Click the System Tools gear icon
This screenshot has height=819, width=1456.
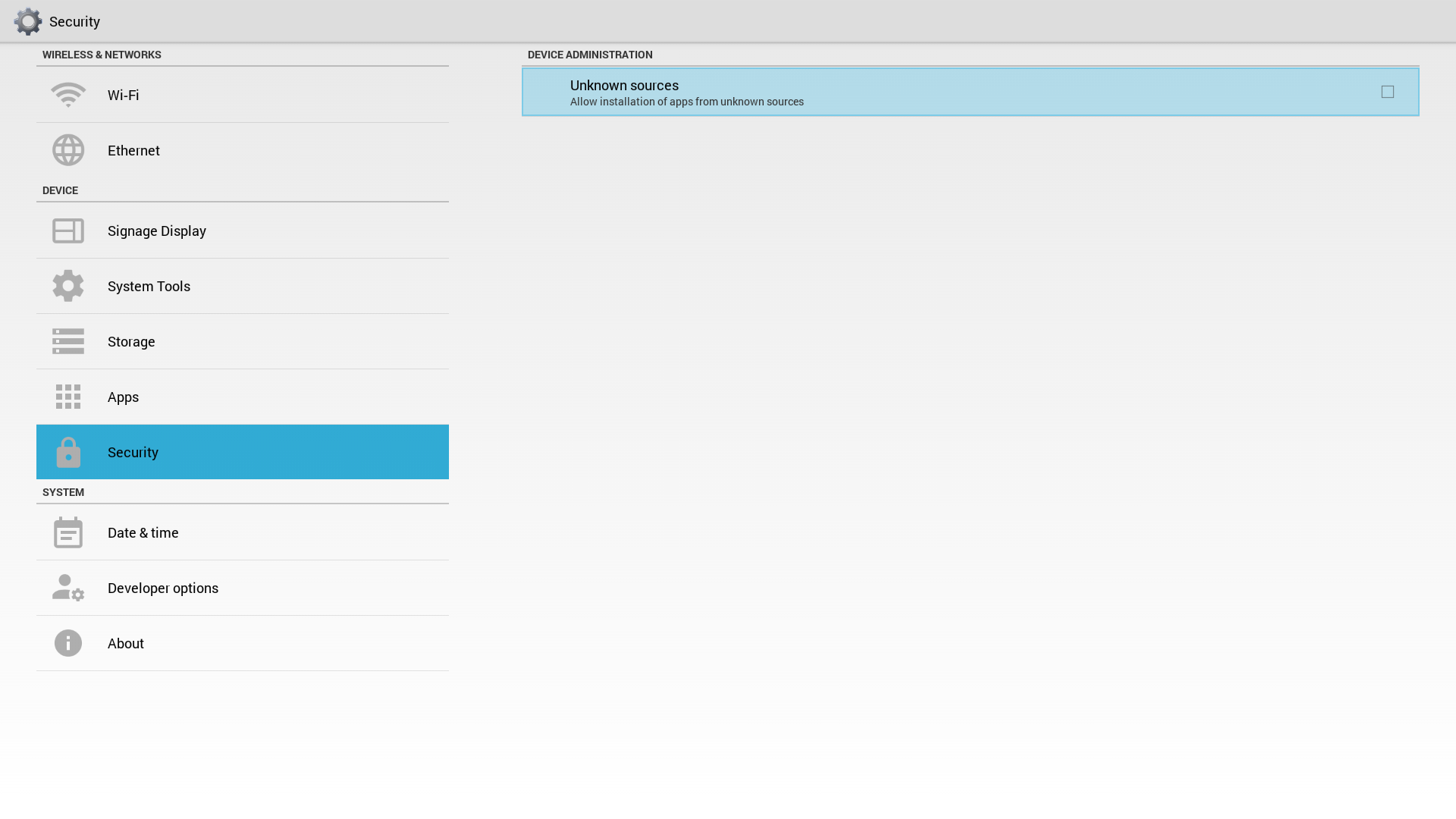[x=68, y=286]
